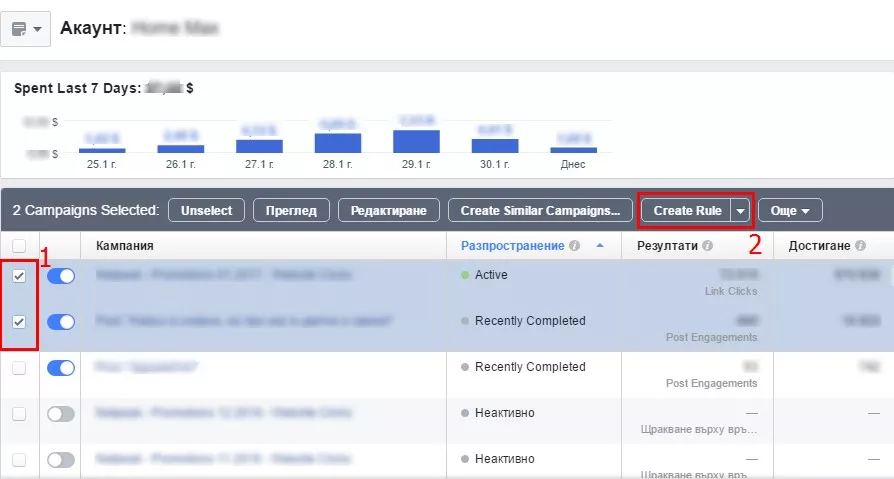894x479 pixels.
Task: Click the Днес spend bar
Action: (574, 151)
